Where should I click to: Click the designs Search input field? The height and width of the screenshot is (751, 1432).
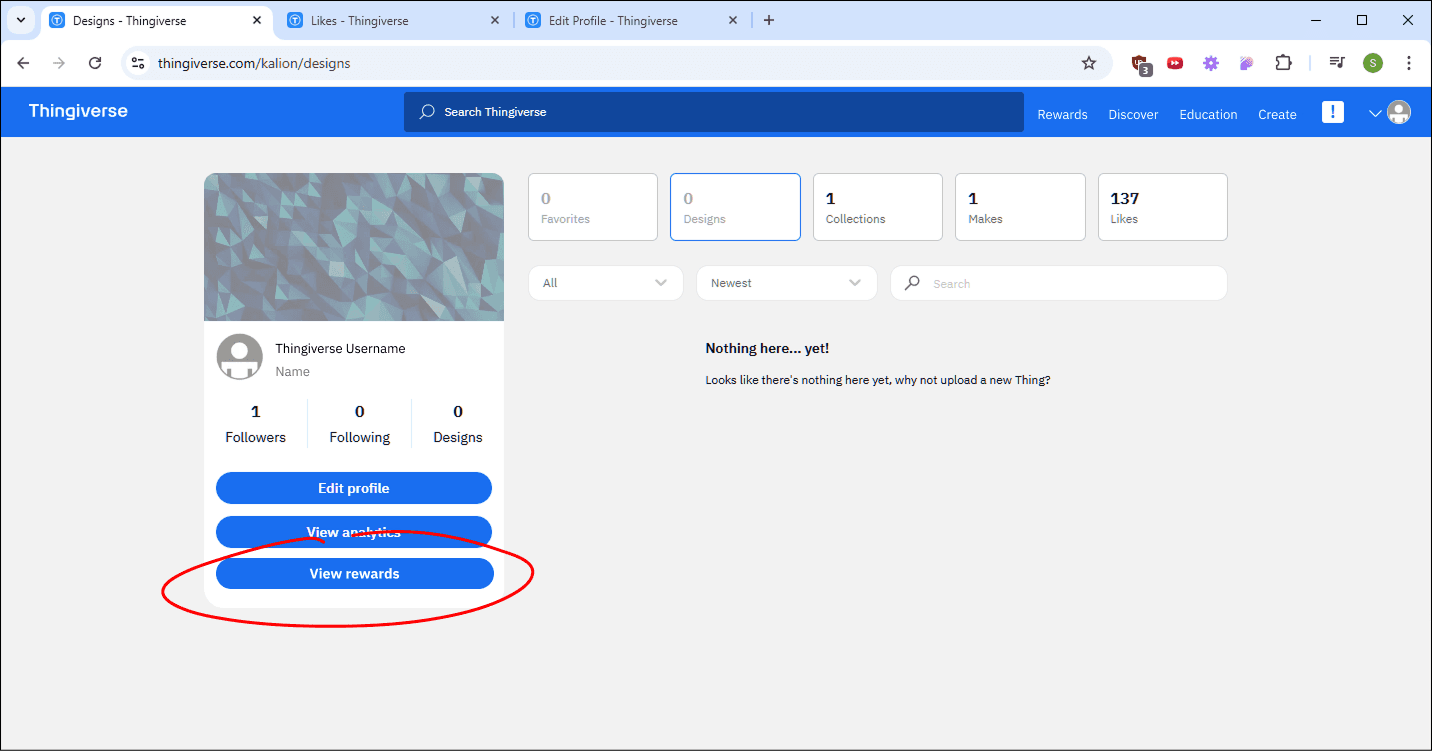(1059, 283)
